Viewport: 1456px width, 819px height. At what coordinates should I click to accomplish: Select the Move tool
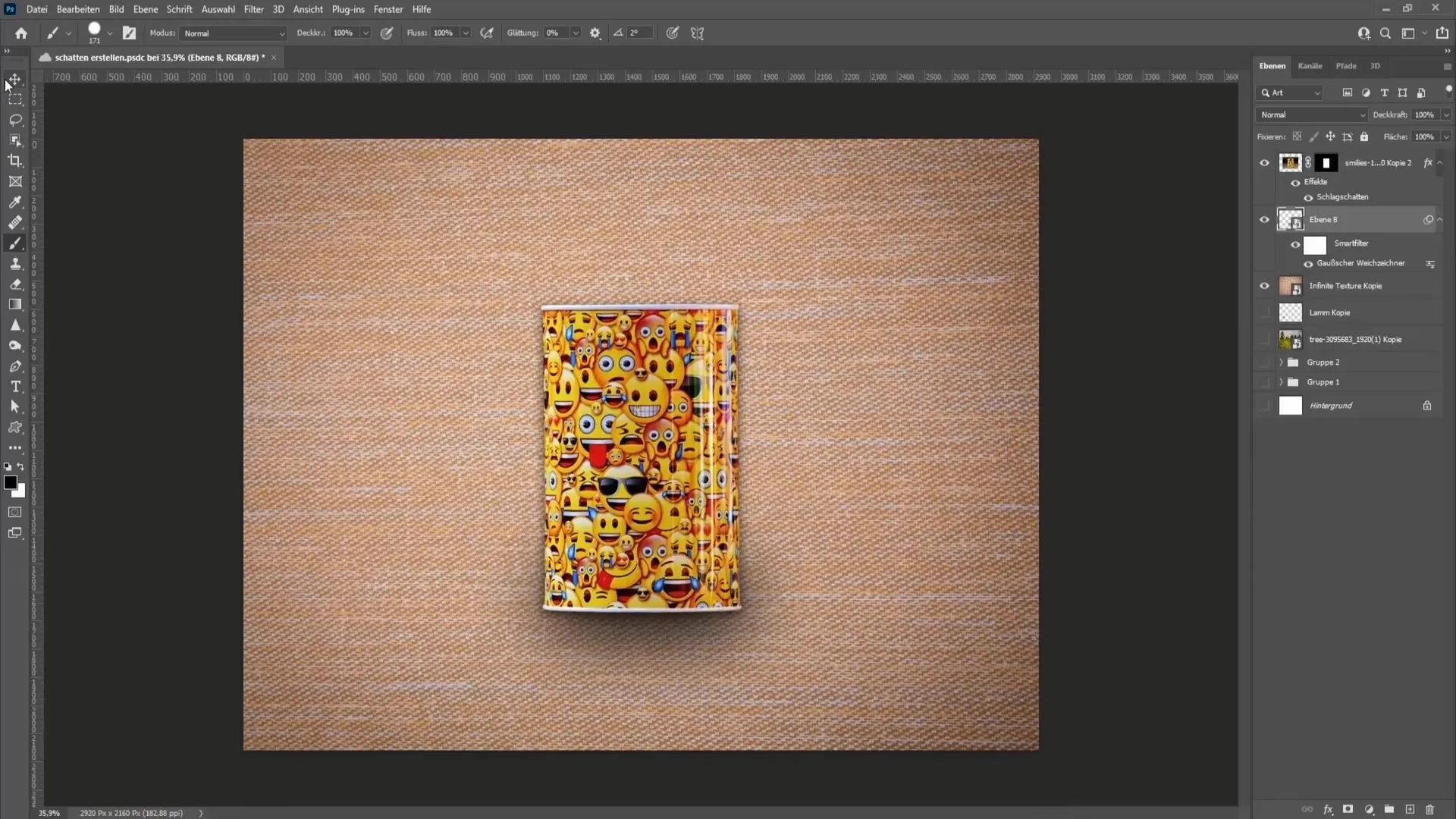(x=15, y=79)
